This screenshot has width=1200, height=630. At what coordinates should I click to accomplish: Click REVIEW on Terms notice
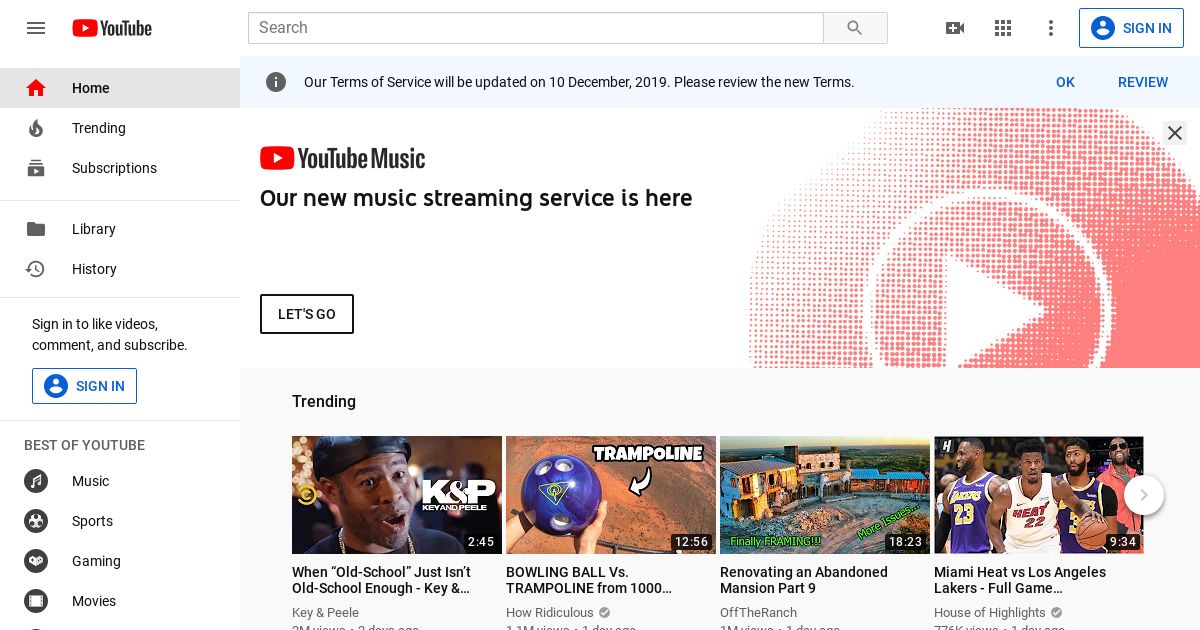(x=1143, y=82)
